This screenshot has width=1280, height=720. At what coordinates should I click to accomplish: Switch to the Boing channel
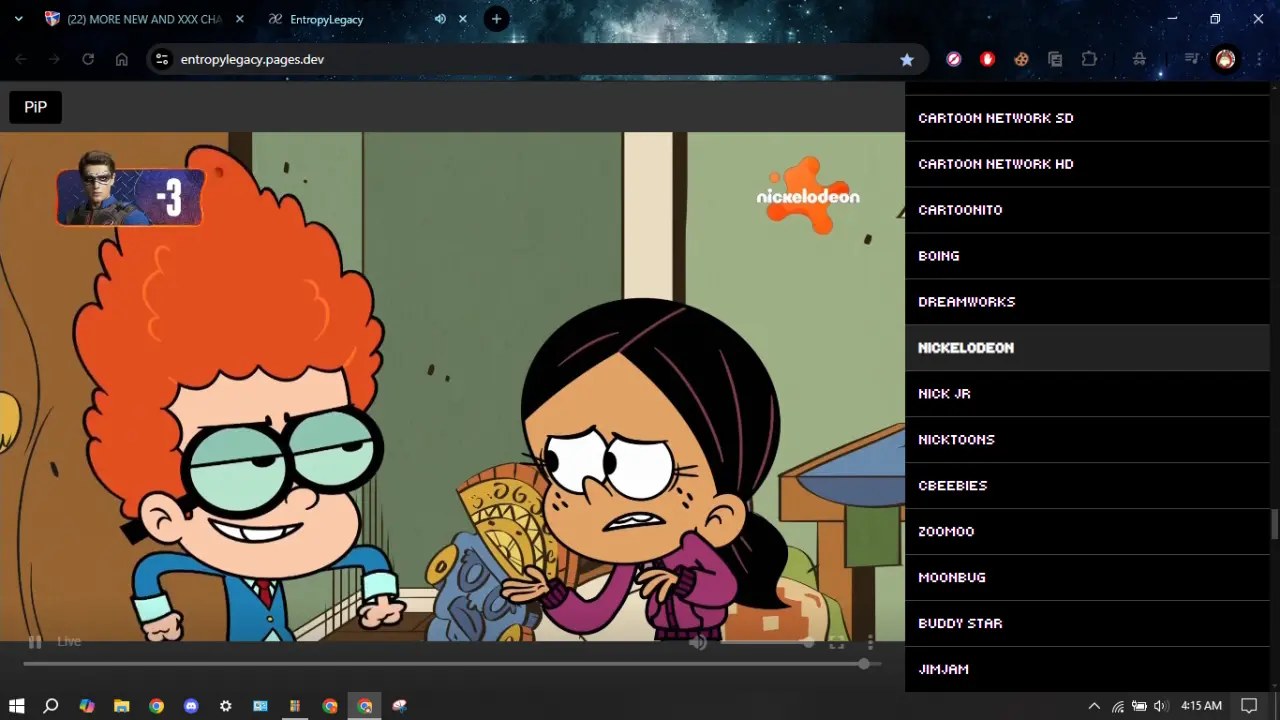(1087, 256)
